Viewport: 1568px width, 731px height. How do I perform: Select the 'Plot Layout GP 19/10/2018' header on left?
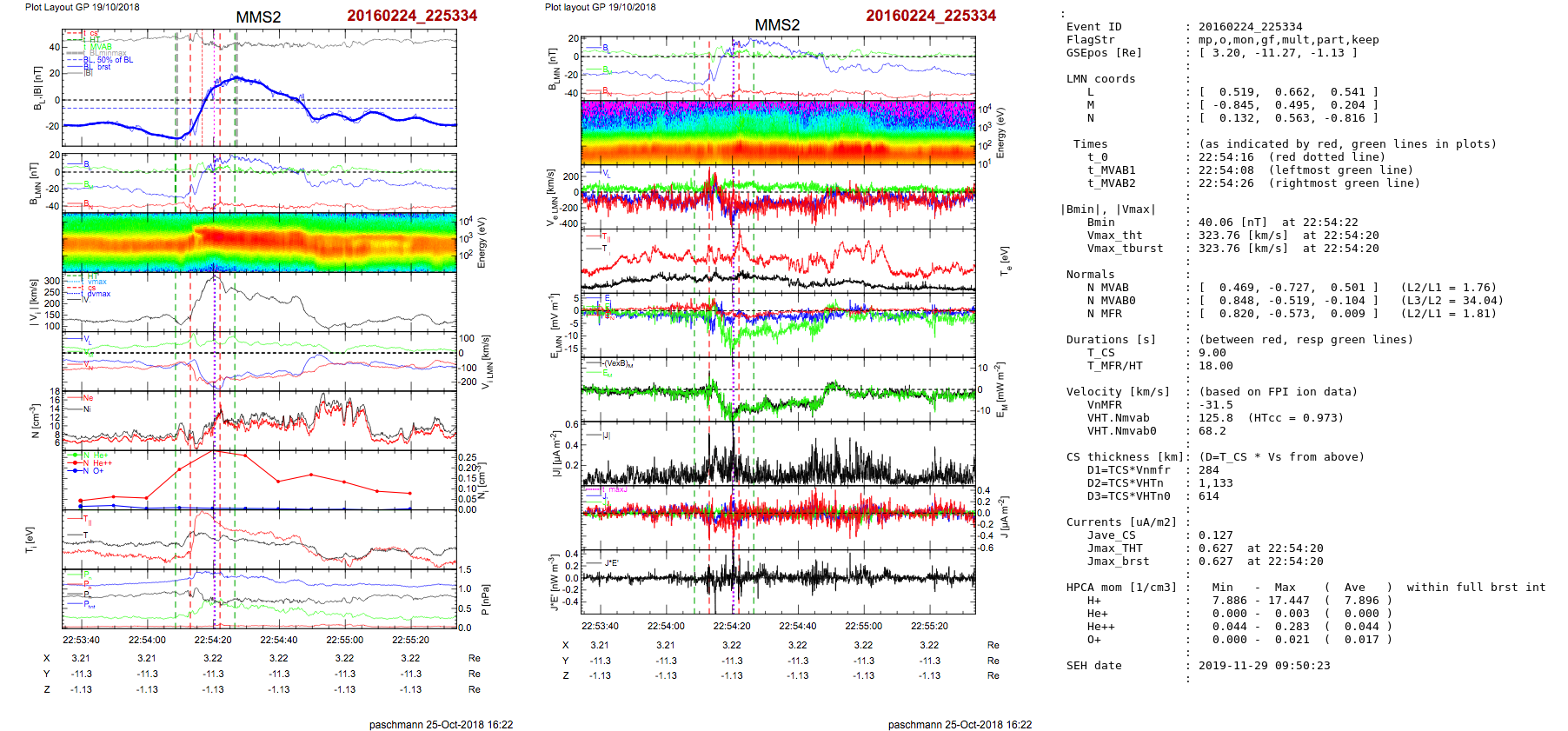82,7
